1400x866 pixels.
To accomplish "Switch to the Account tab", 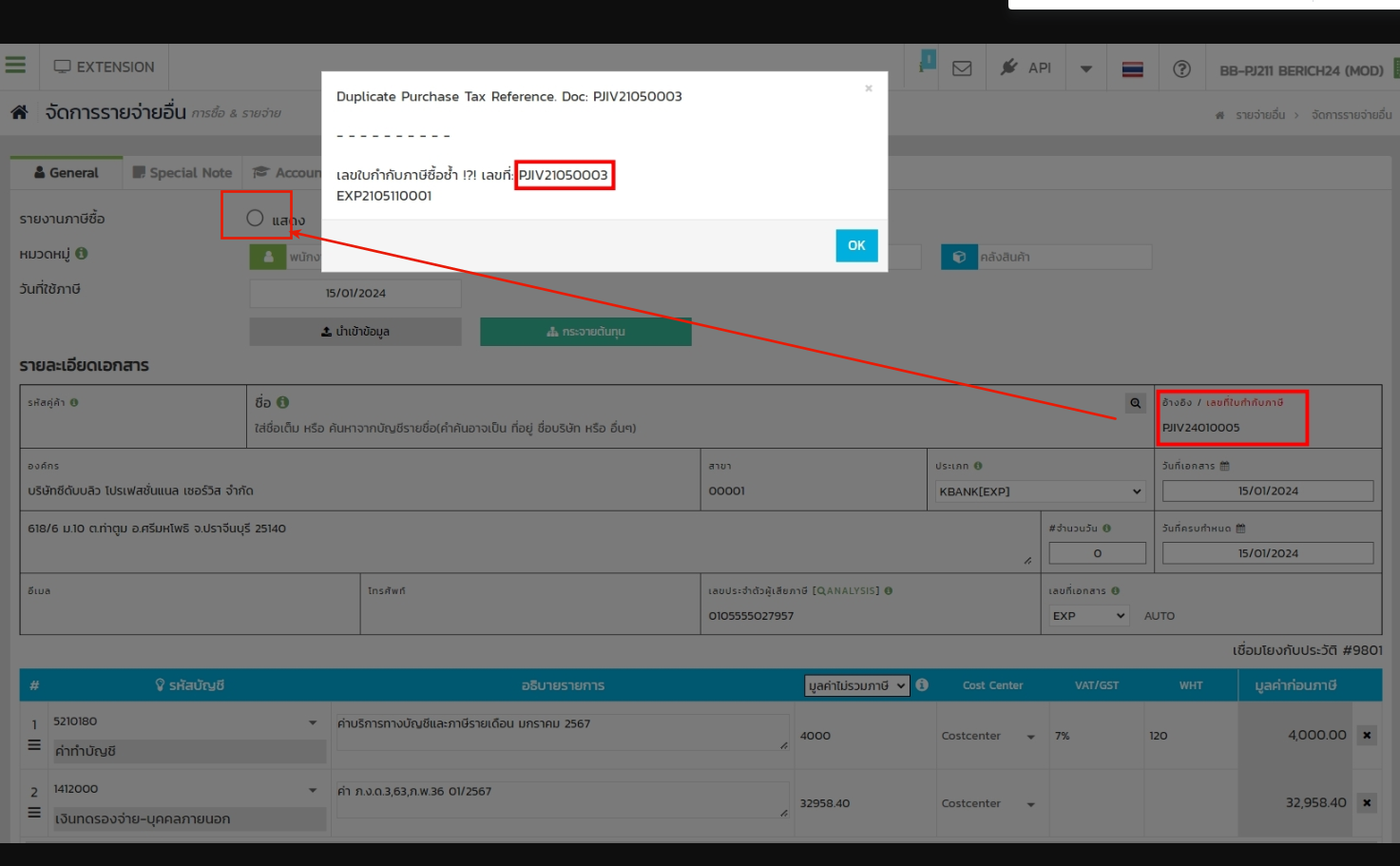I will click(x=287, y=173).
